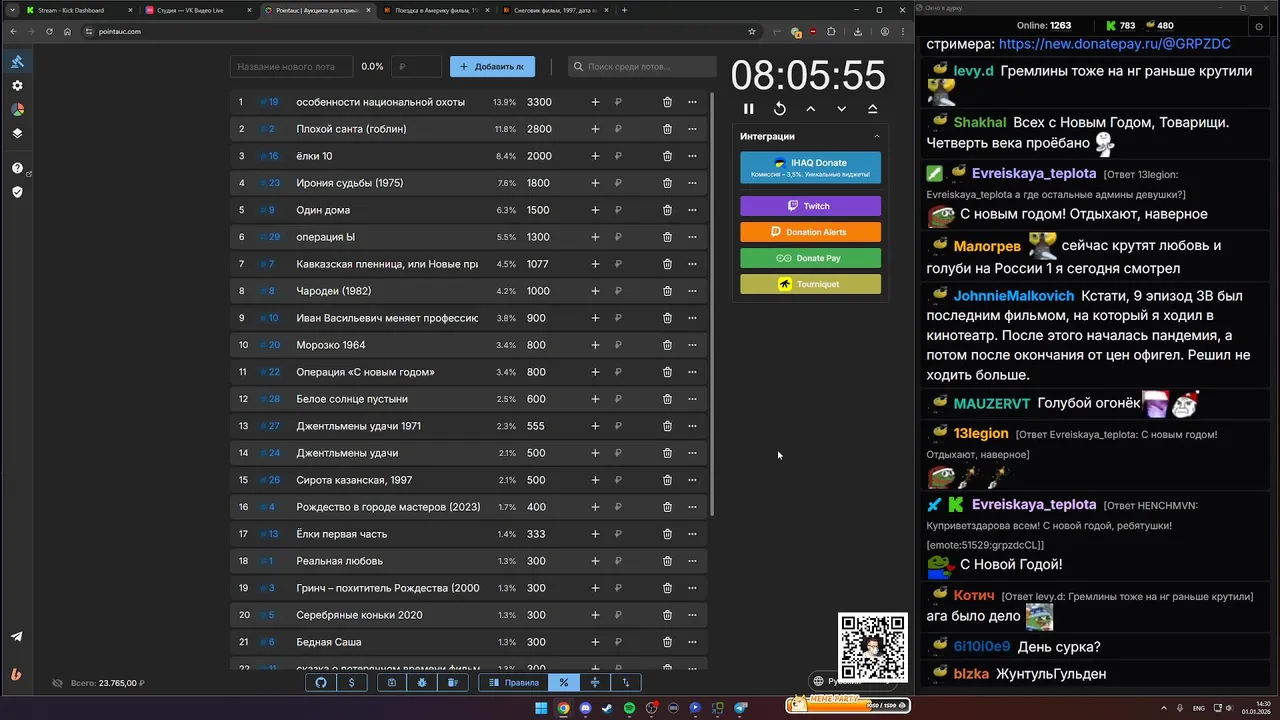Add amount to особенности национальной охоты with plus
Screen dimensions: 1280x720
pos(595,102)
